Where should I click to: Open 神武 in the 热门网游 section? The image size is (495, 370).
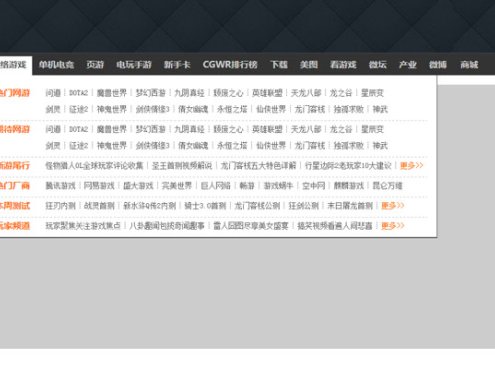380,109
